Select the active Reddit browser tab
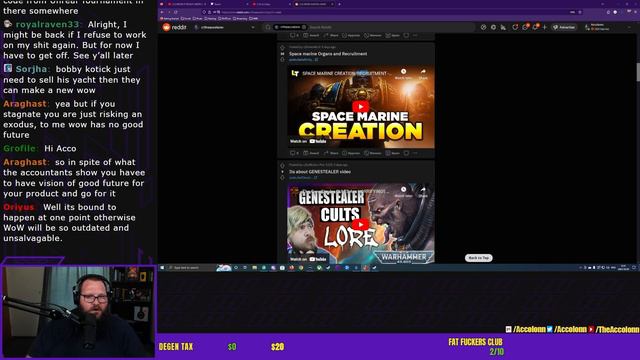Screen dimensions: 640x360 point(313,4)
